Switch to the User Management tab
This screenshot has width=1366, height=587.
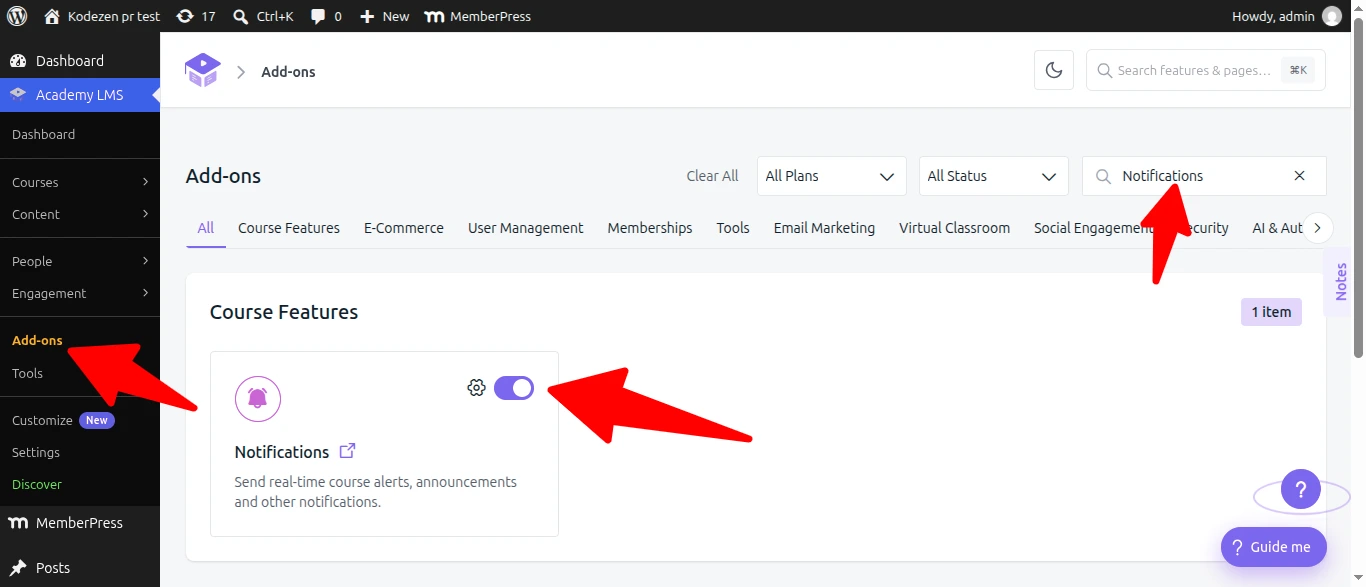(x=526, y=228)
